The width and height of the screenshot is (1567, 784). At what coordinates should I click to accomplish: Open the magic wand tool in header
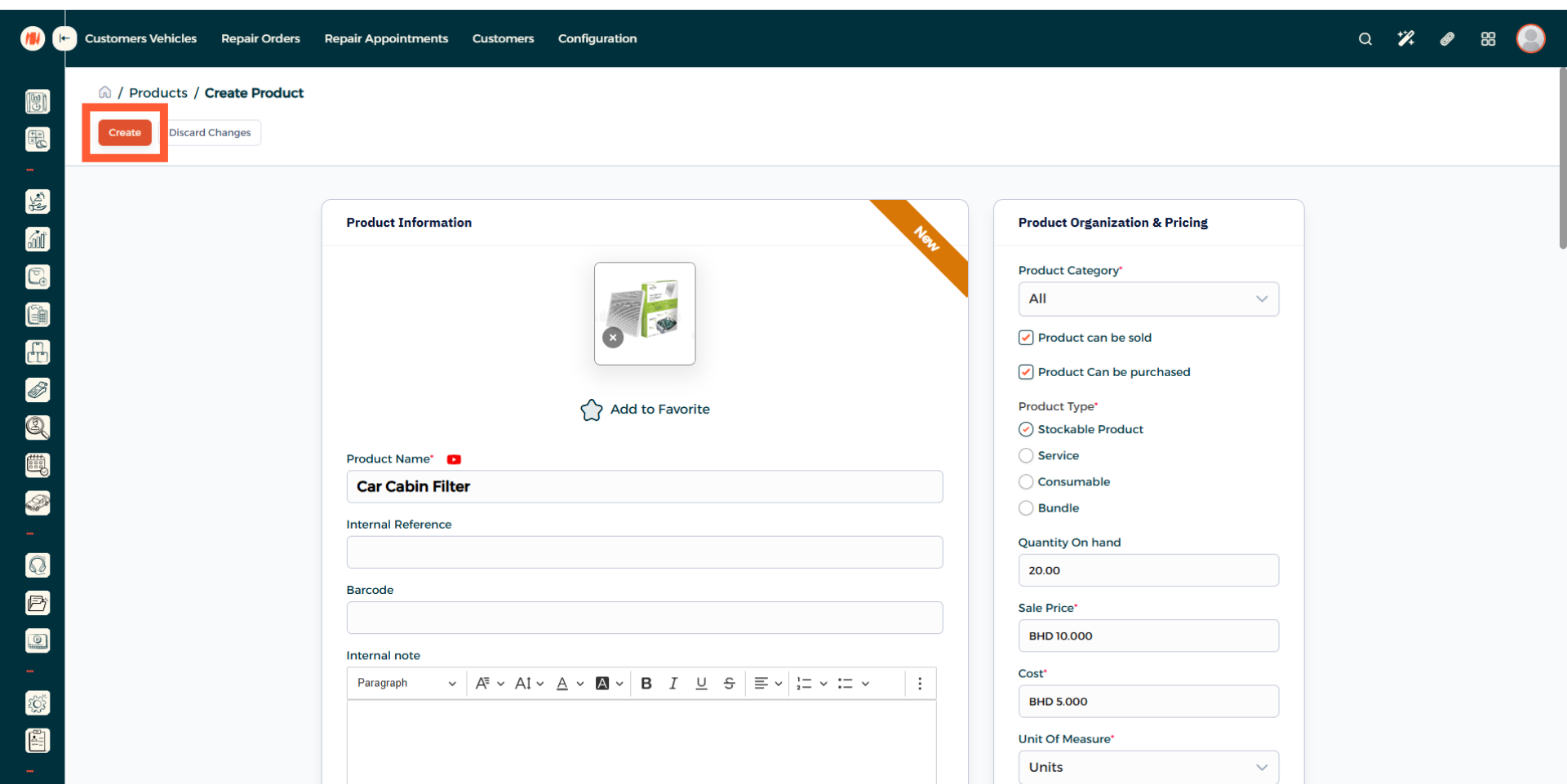click(1405, 39)
